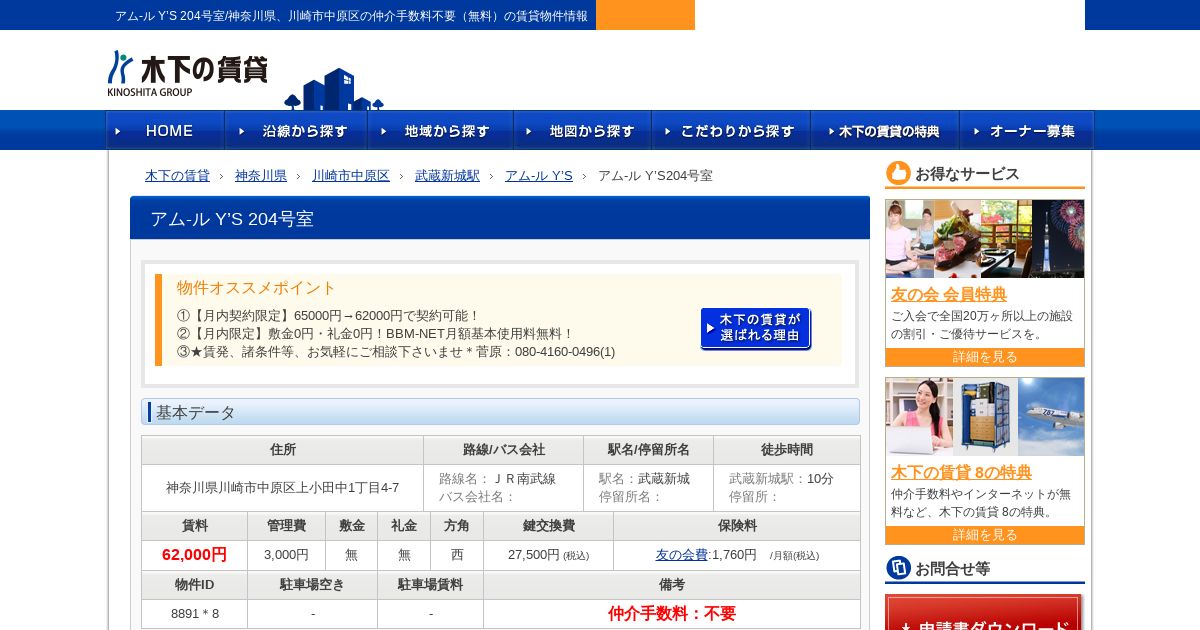Click the 路線名：ＪＲ南武線 text
This screenshot has width=1200, height=630.
(x=497, y=479)
